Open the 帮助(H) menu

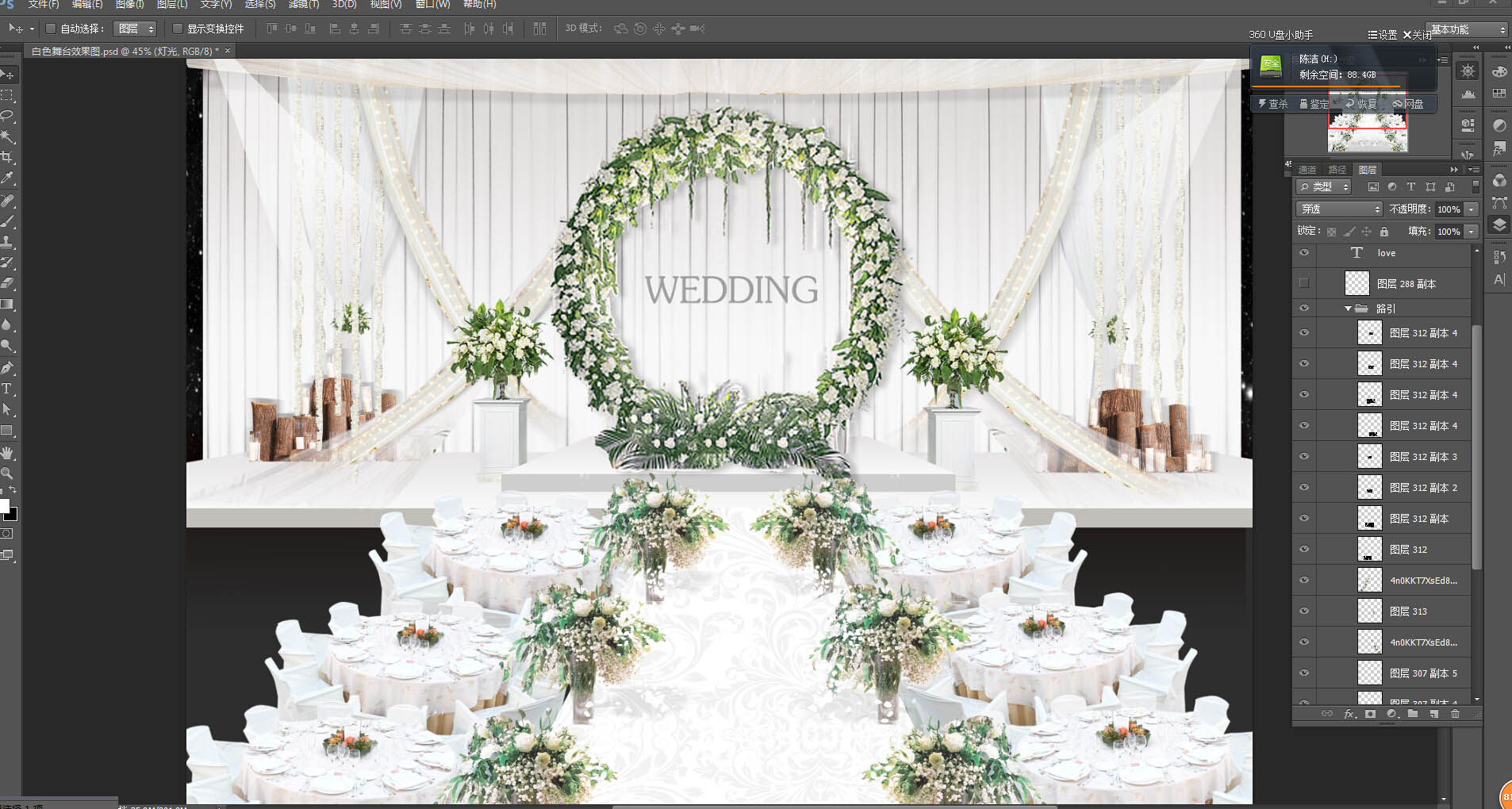click(x=479, y=5)
